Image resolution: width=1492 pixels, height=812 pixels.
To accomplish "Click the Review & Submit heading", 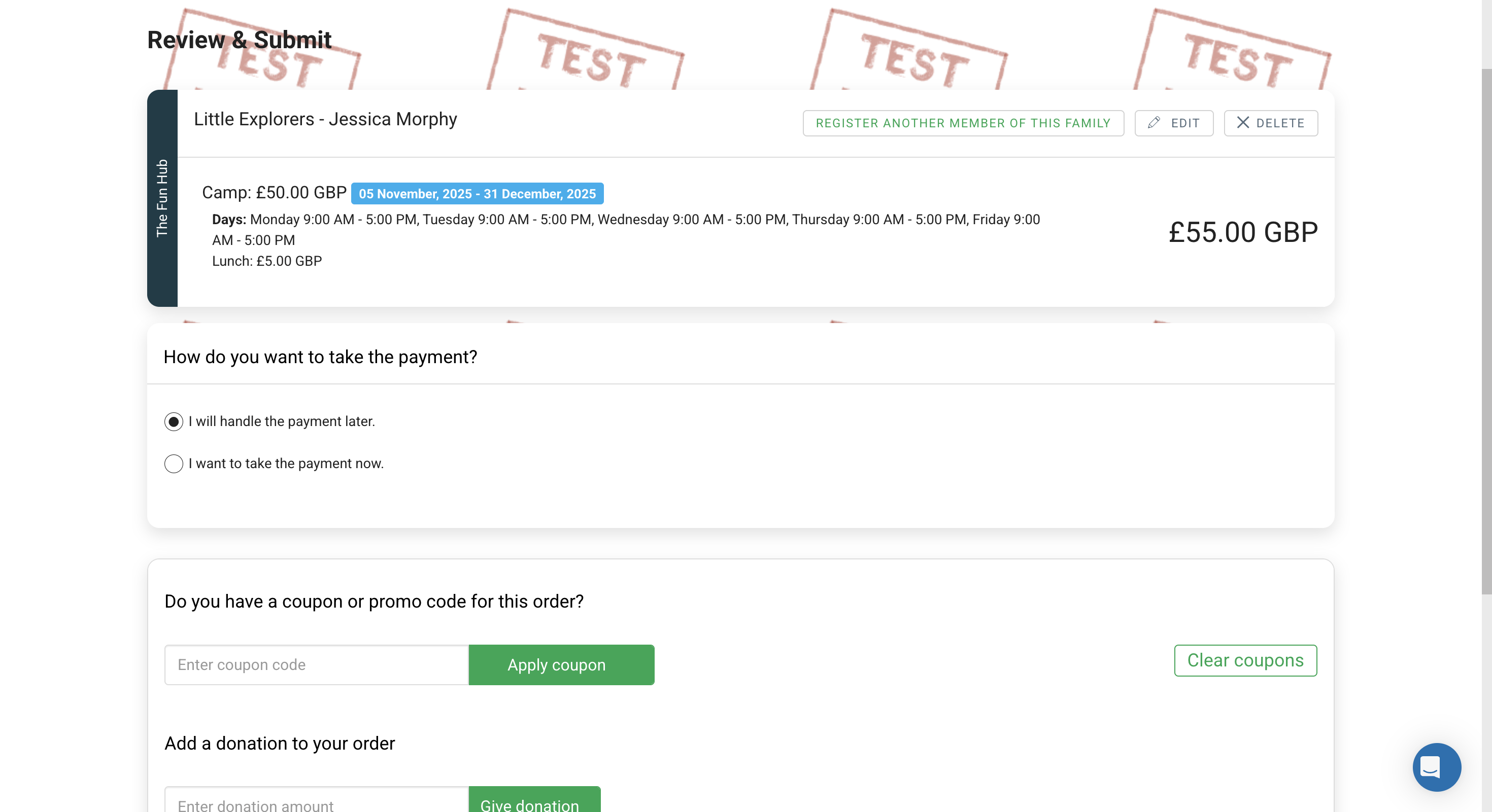I will click(x=239, y=40).
